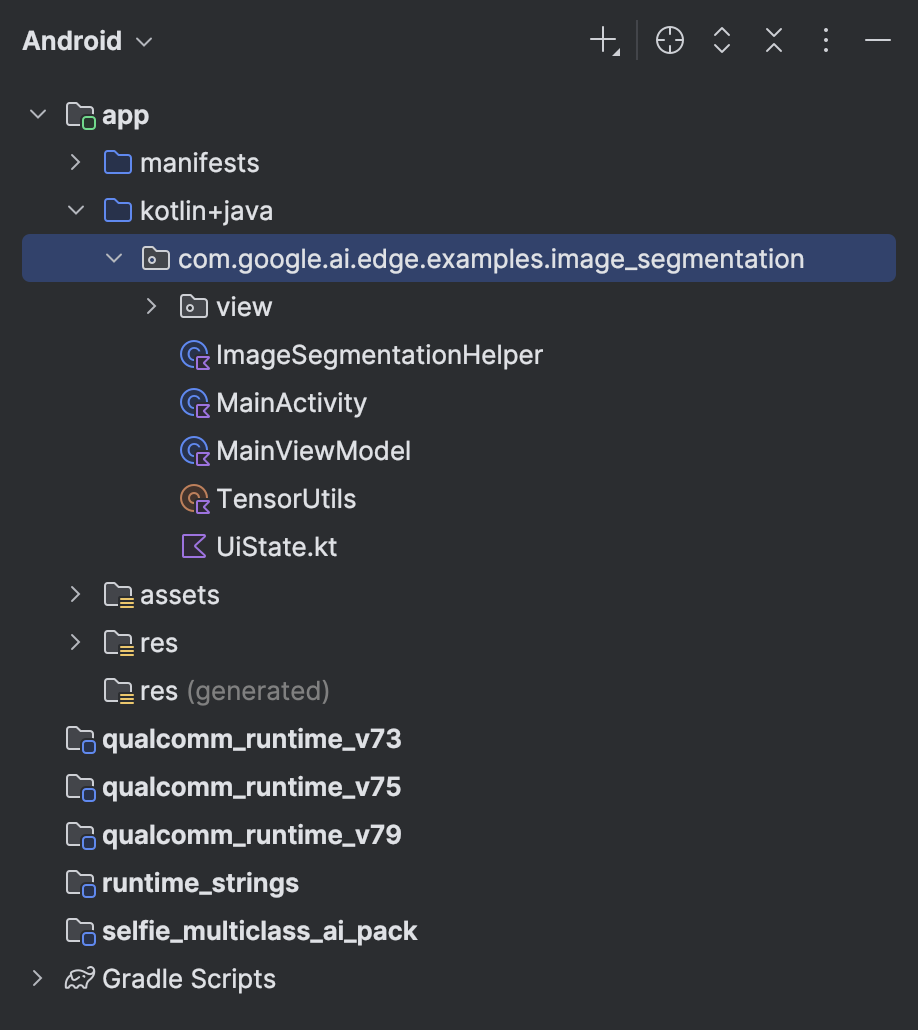Click the Collapse All icon

[x=774, y=41]
